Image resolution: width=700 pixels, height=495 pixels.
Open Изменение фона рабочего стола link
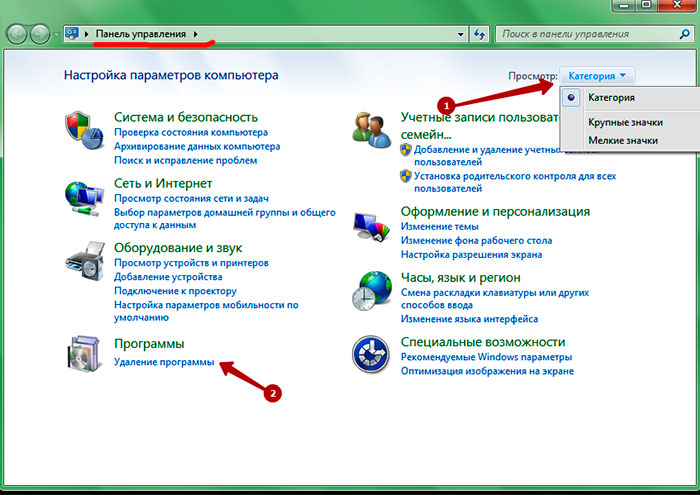[x=476, y=241]
